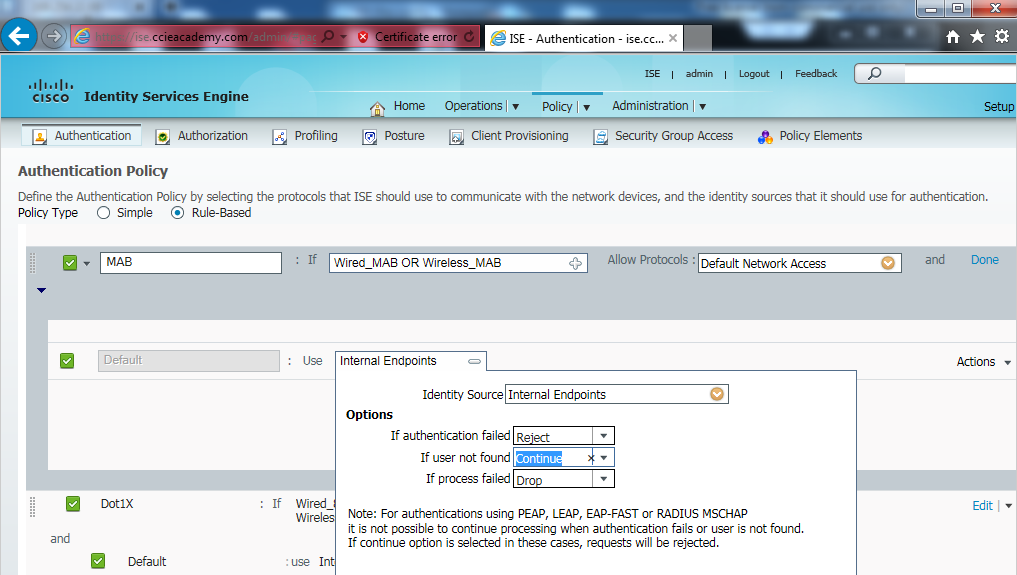Click the ISE header search input box
The height and width of the screenshot is (575, 1017).
point(960,73)
